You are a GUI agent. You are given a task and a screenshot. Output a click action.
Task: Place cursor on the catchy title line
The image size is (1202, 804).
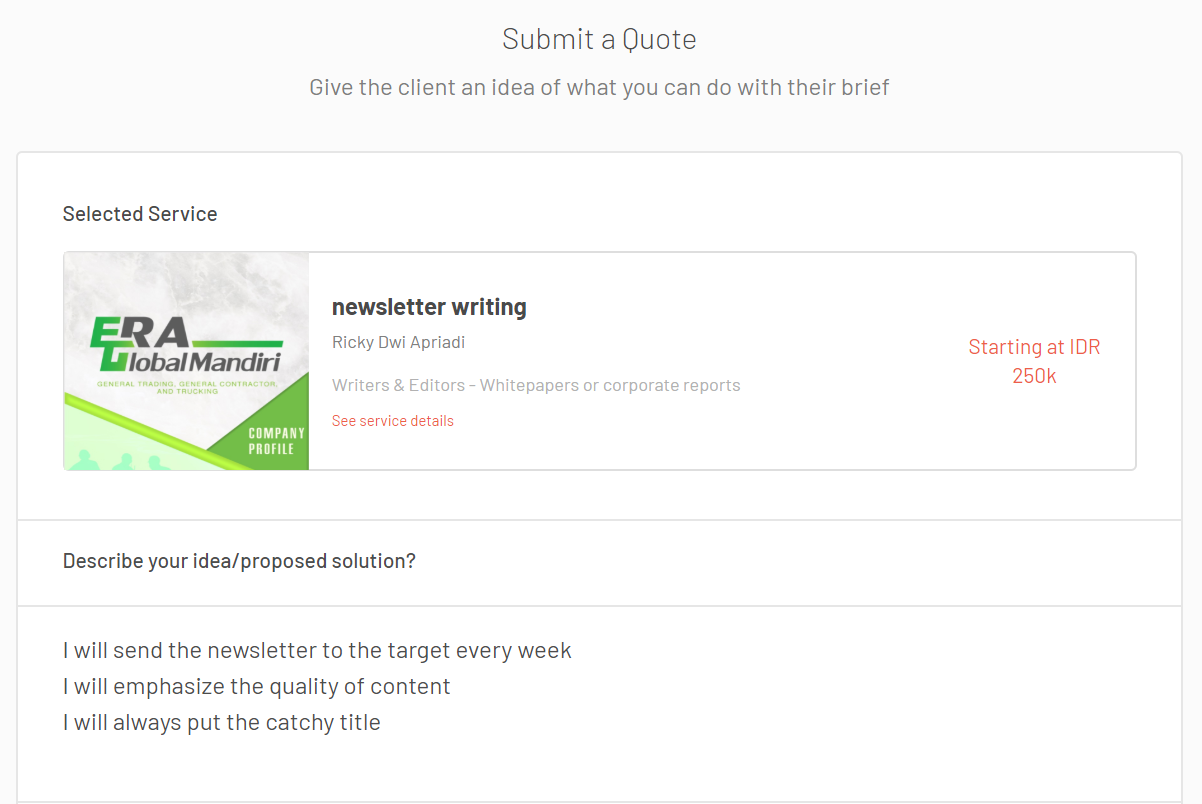221,722
